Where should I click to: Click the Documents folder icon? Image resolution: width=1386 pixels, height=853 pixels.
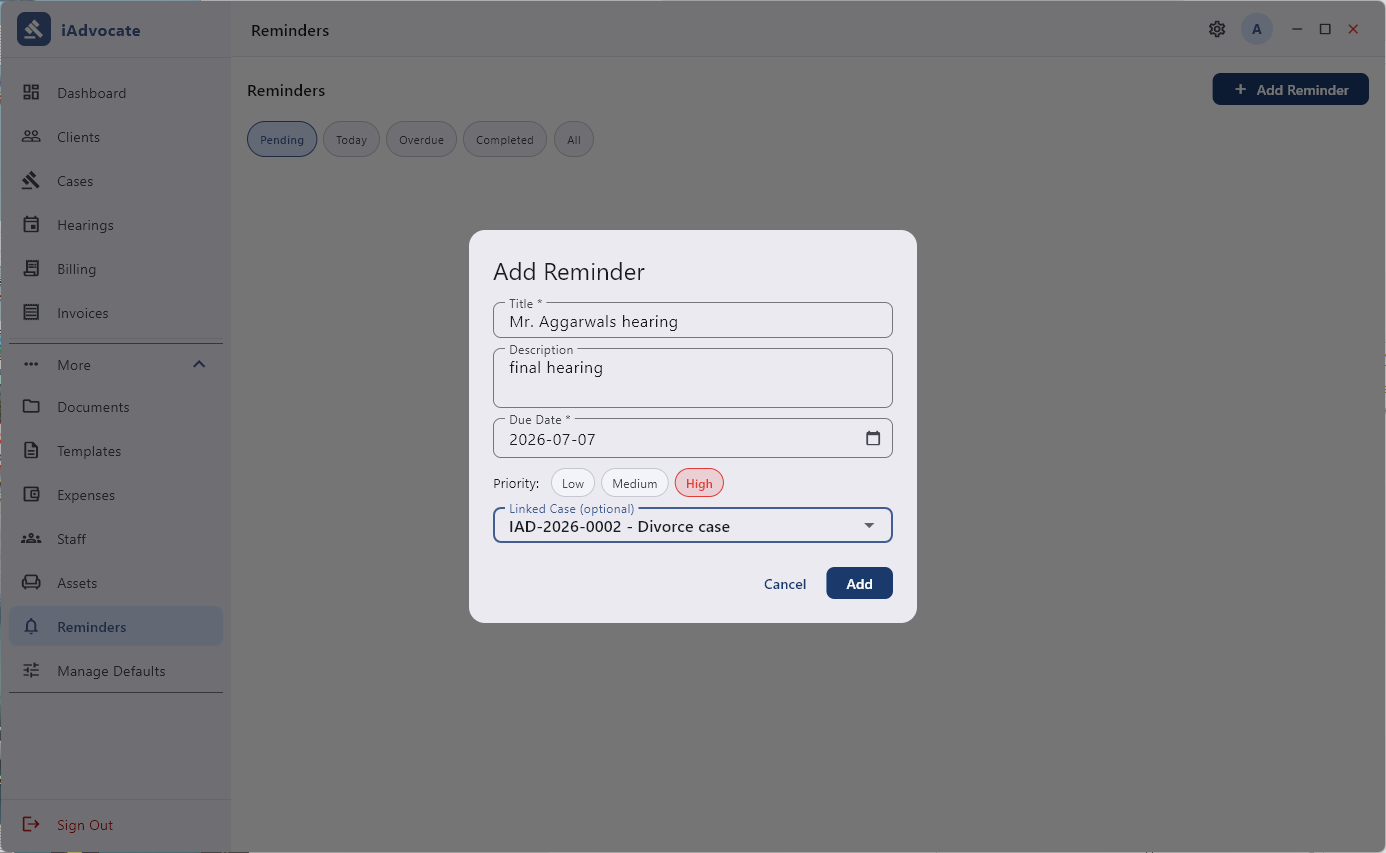[31, 406]
